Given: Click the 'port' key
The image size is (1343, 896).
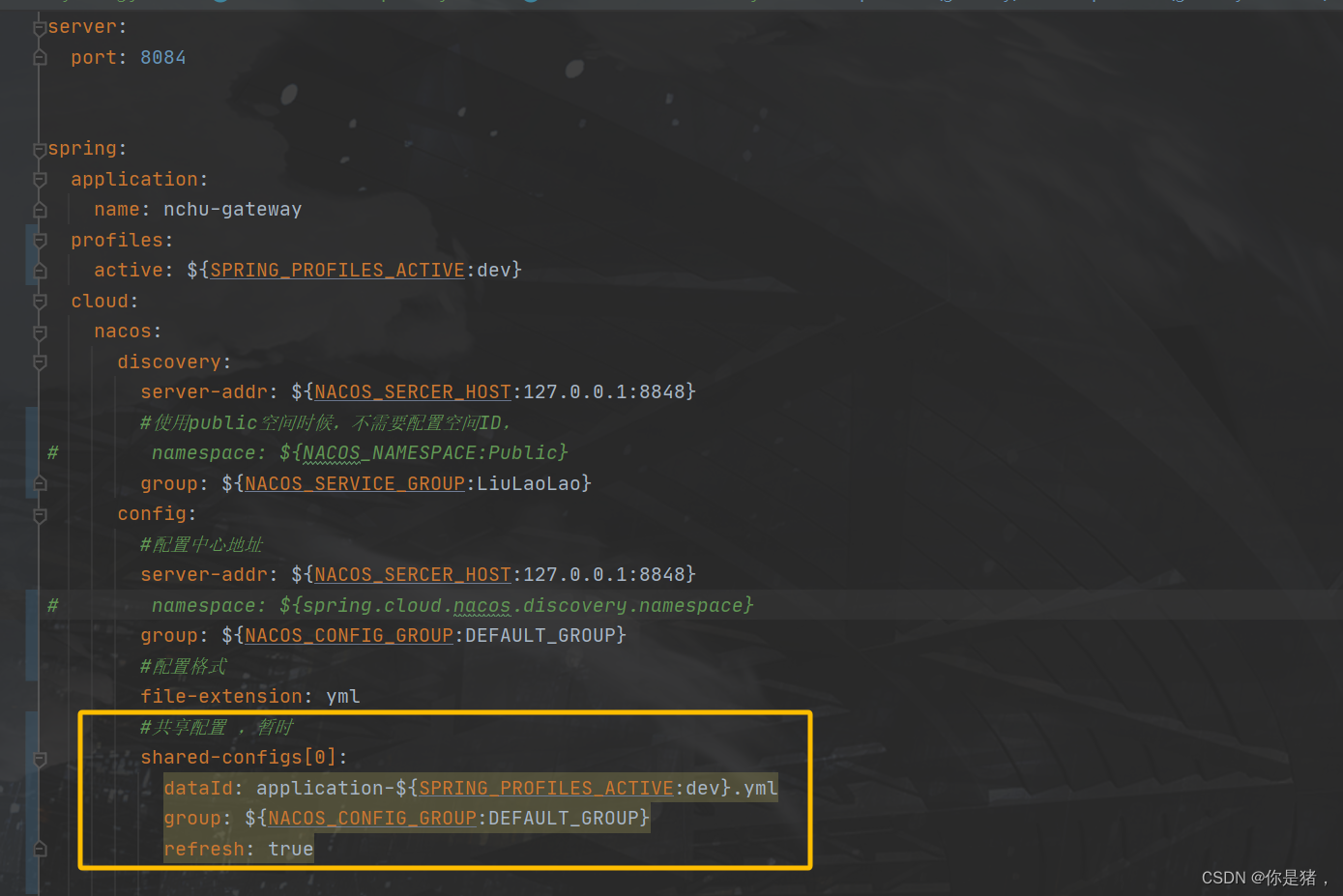Looking at the screenshot, I should (x=94, y=58).
